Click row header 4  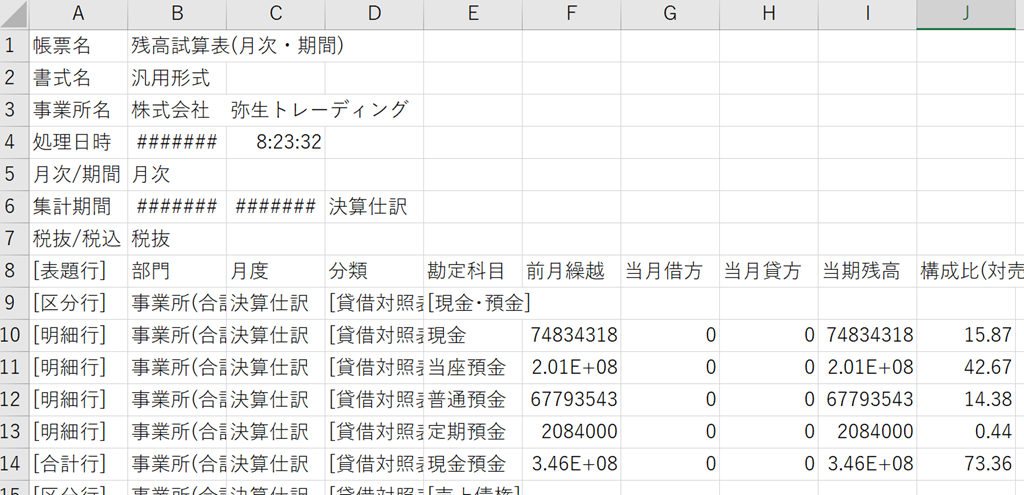(x=12, y=142)
